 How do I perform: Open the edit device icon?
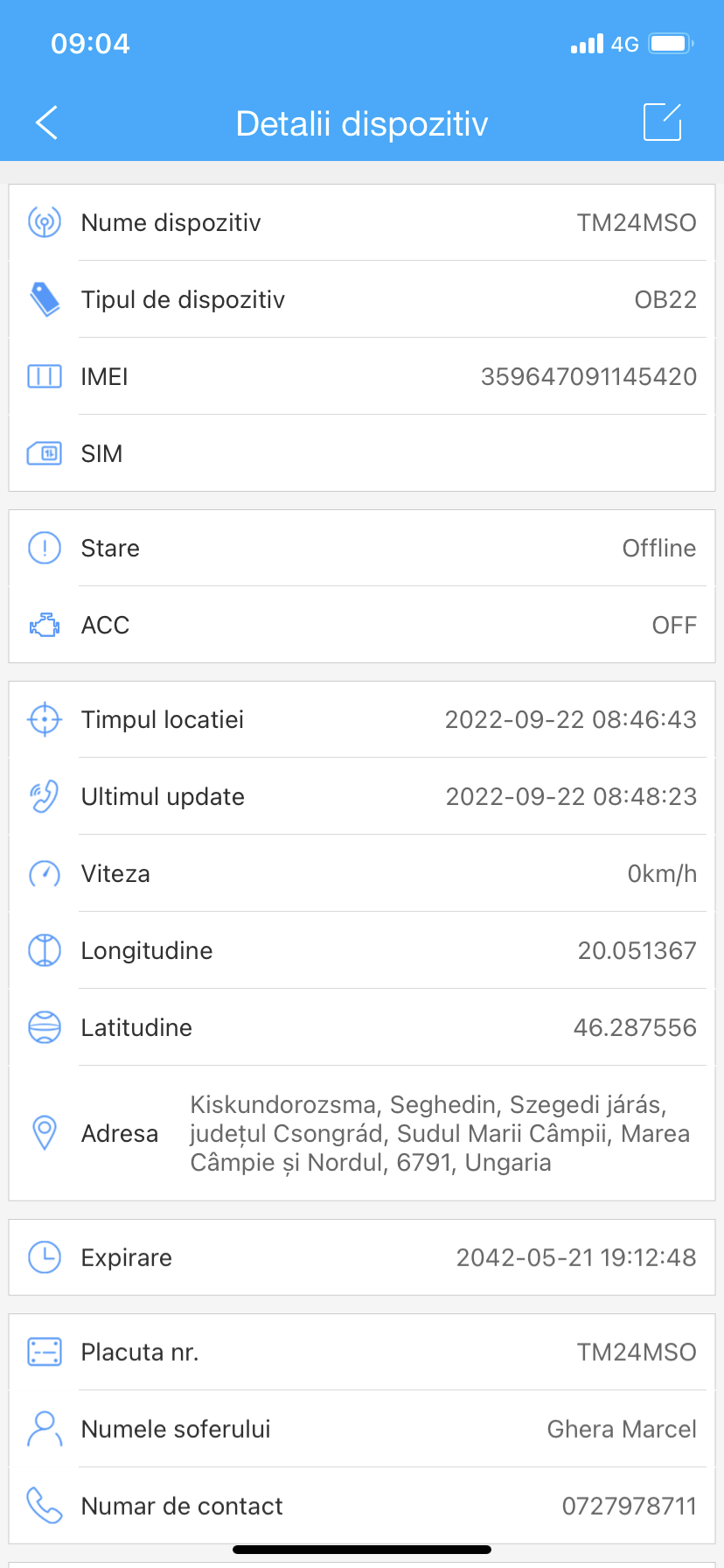(662, 122)
